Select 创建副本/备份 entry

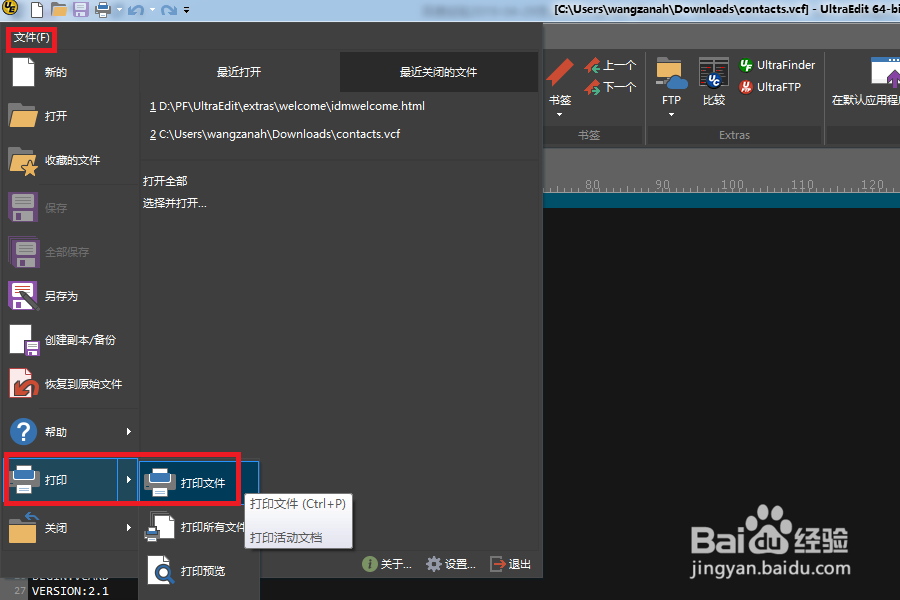point(70,340)
